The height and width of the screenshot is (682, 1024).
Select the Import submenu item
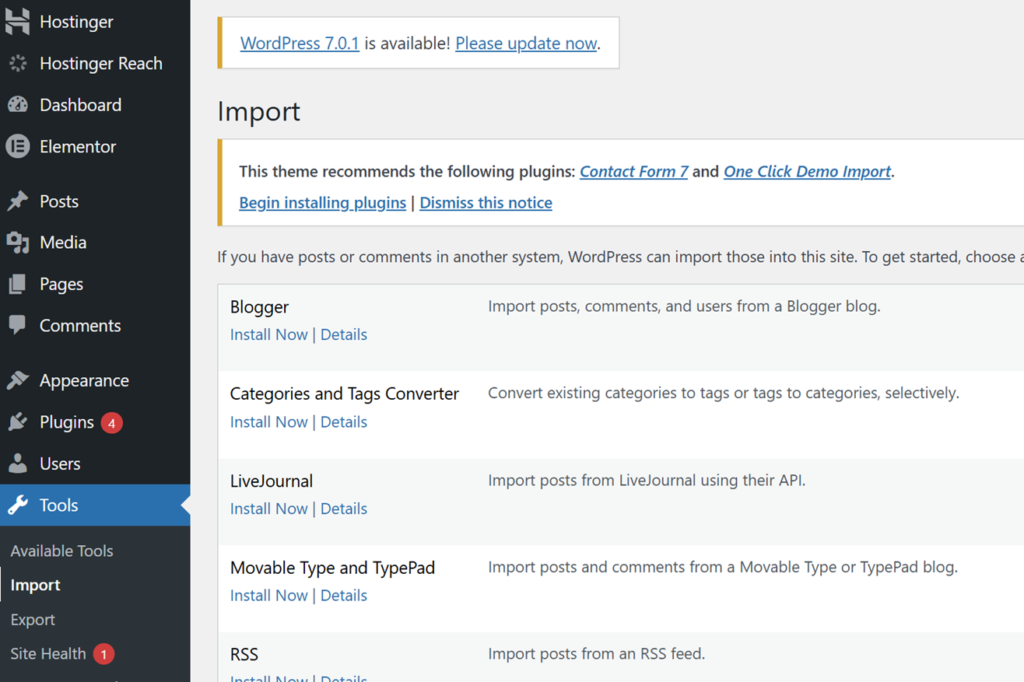tap(35, 585)
